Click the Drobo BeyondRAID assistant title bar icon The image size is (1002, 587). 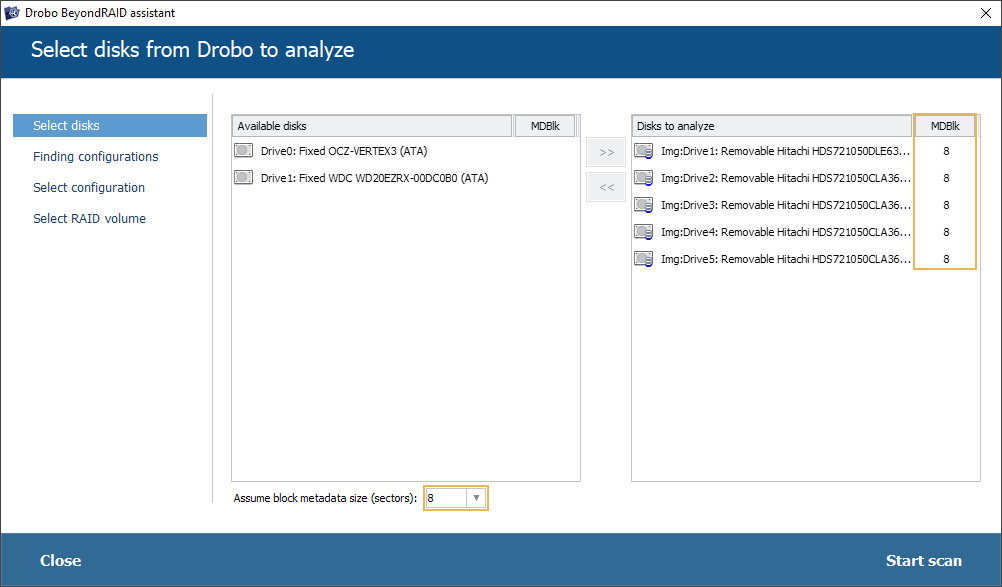pyautogui.click(x=13, y=13)
